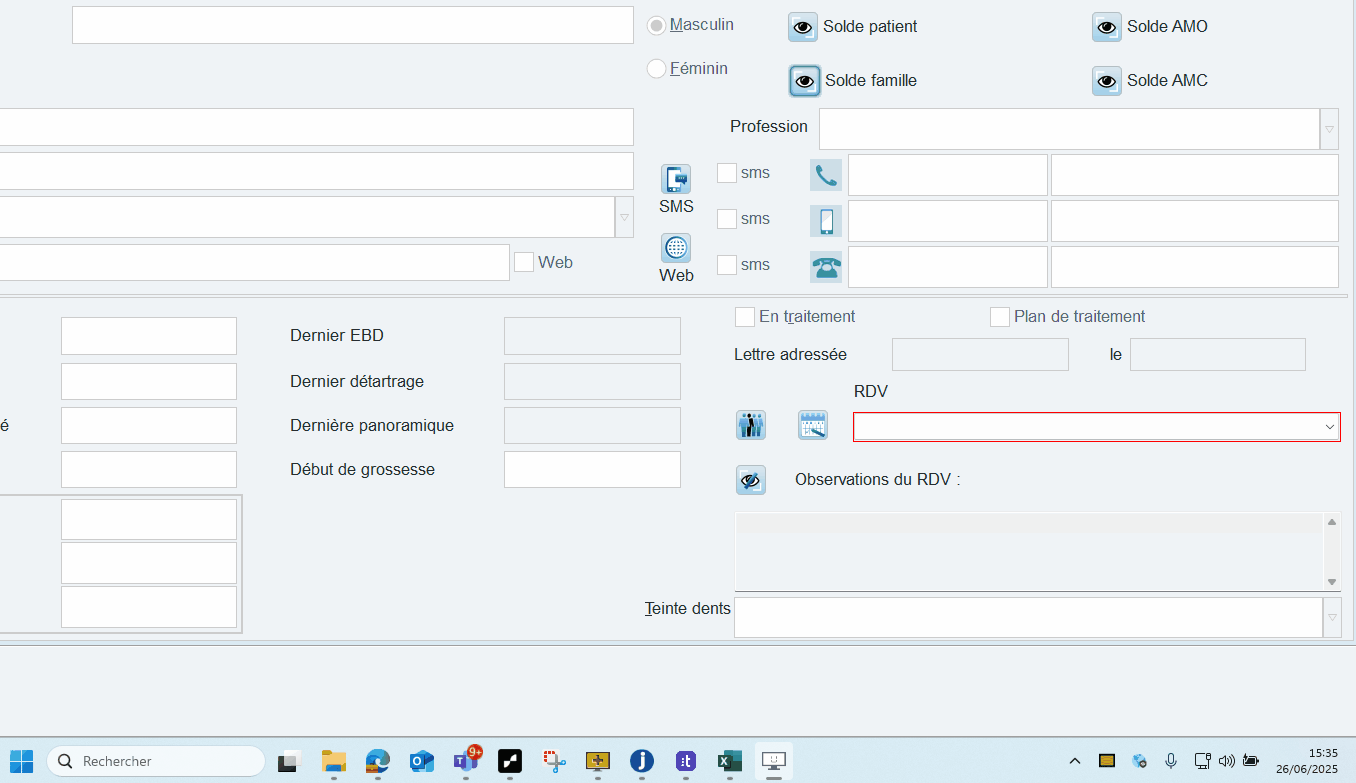The width and height of the screenshot is (1356, 783).
Task: Click the Web globe icon
Action: point(676,248)
